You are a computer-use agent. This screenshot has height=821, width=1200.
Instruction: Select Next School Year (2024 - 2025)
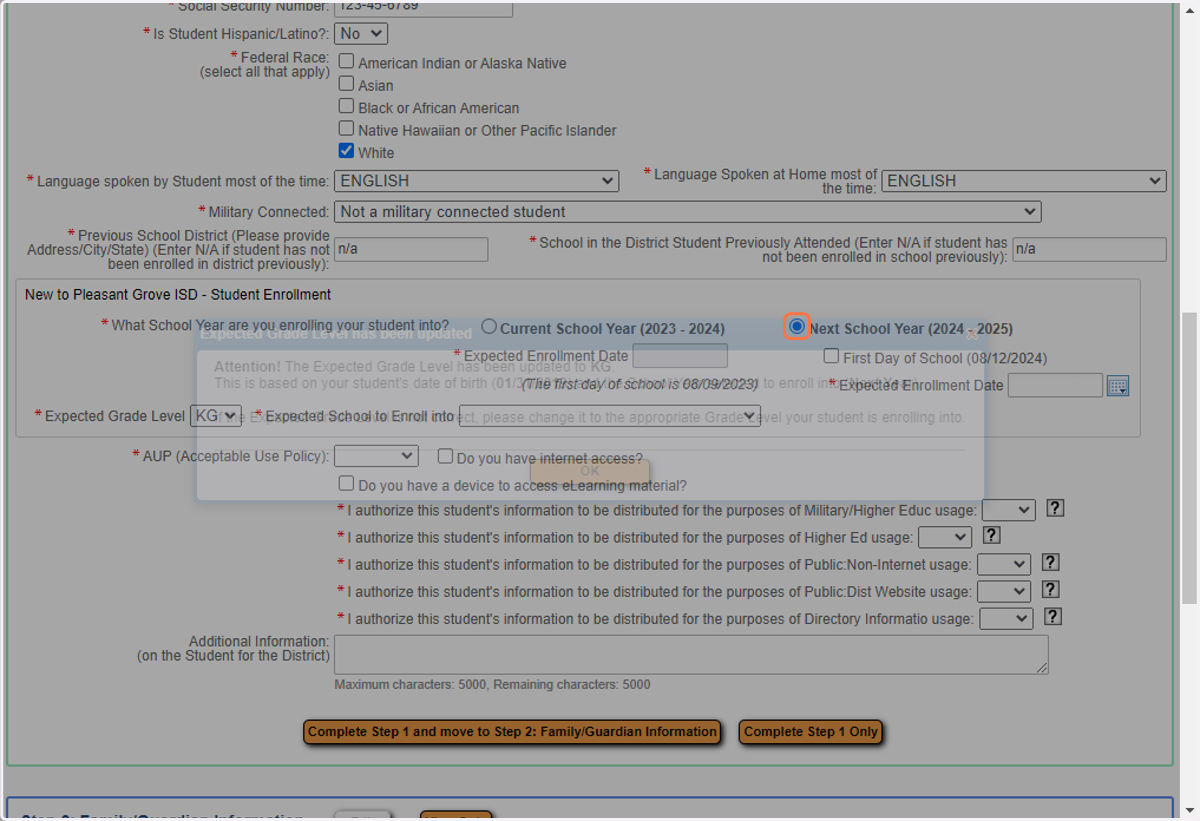click(x=797, y=327)
